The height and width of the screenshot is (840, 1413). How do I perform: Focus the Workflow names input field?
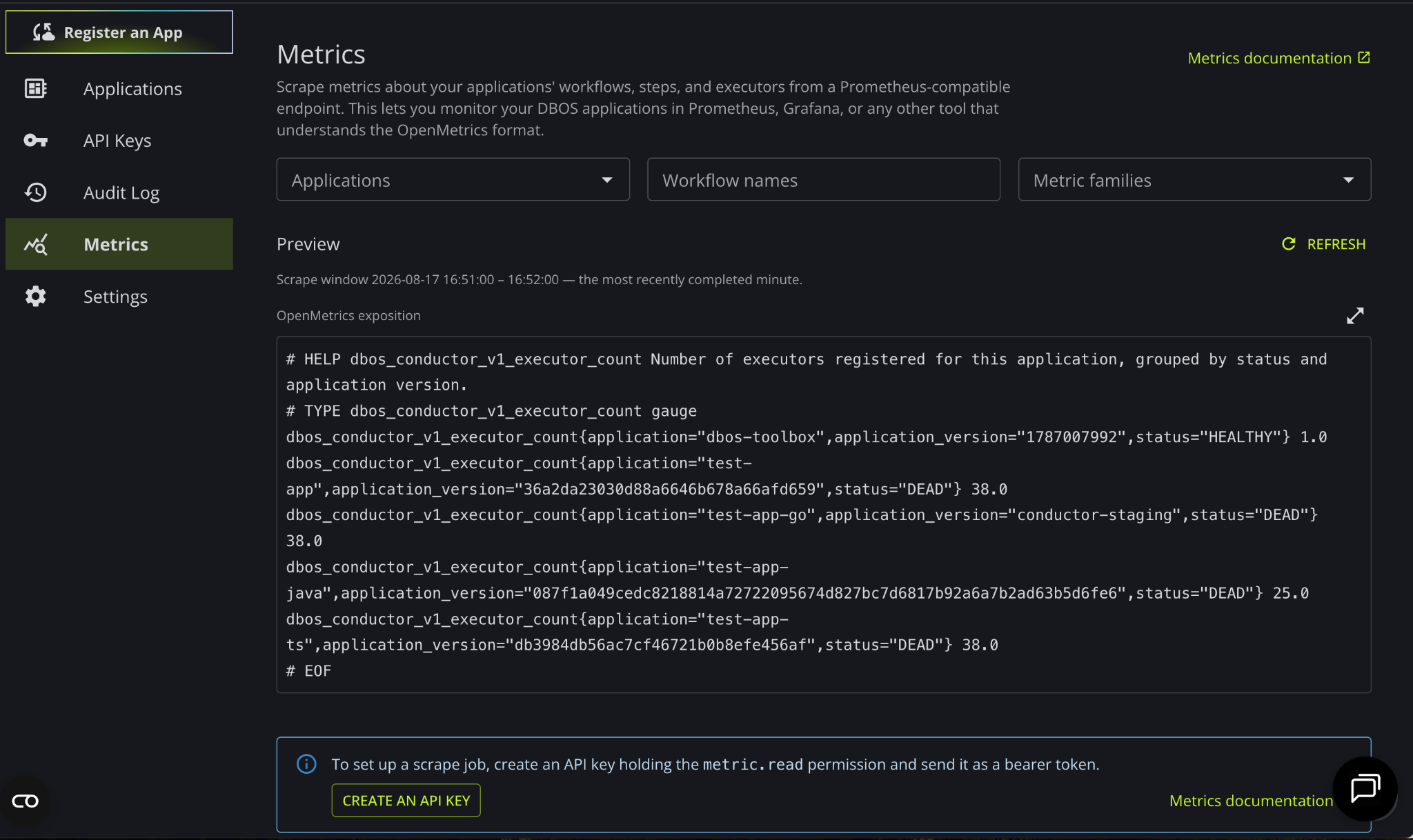click(824, 180)
